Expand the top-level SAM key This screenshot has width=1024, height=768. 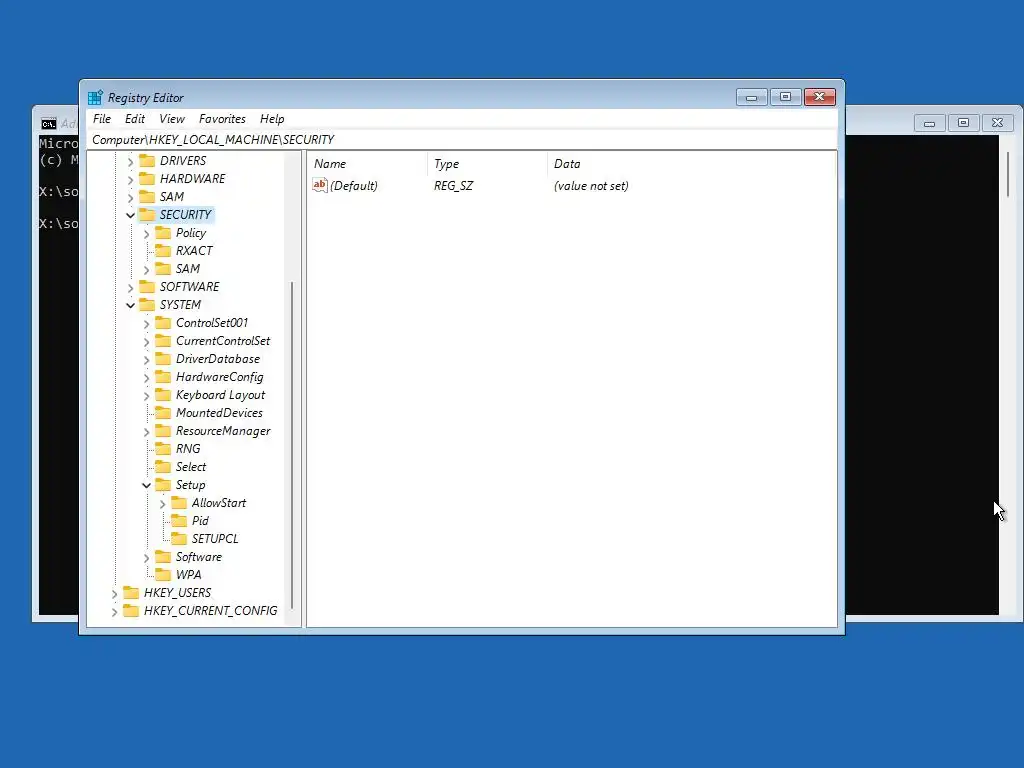click(131, 197)
